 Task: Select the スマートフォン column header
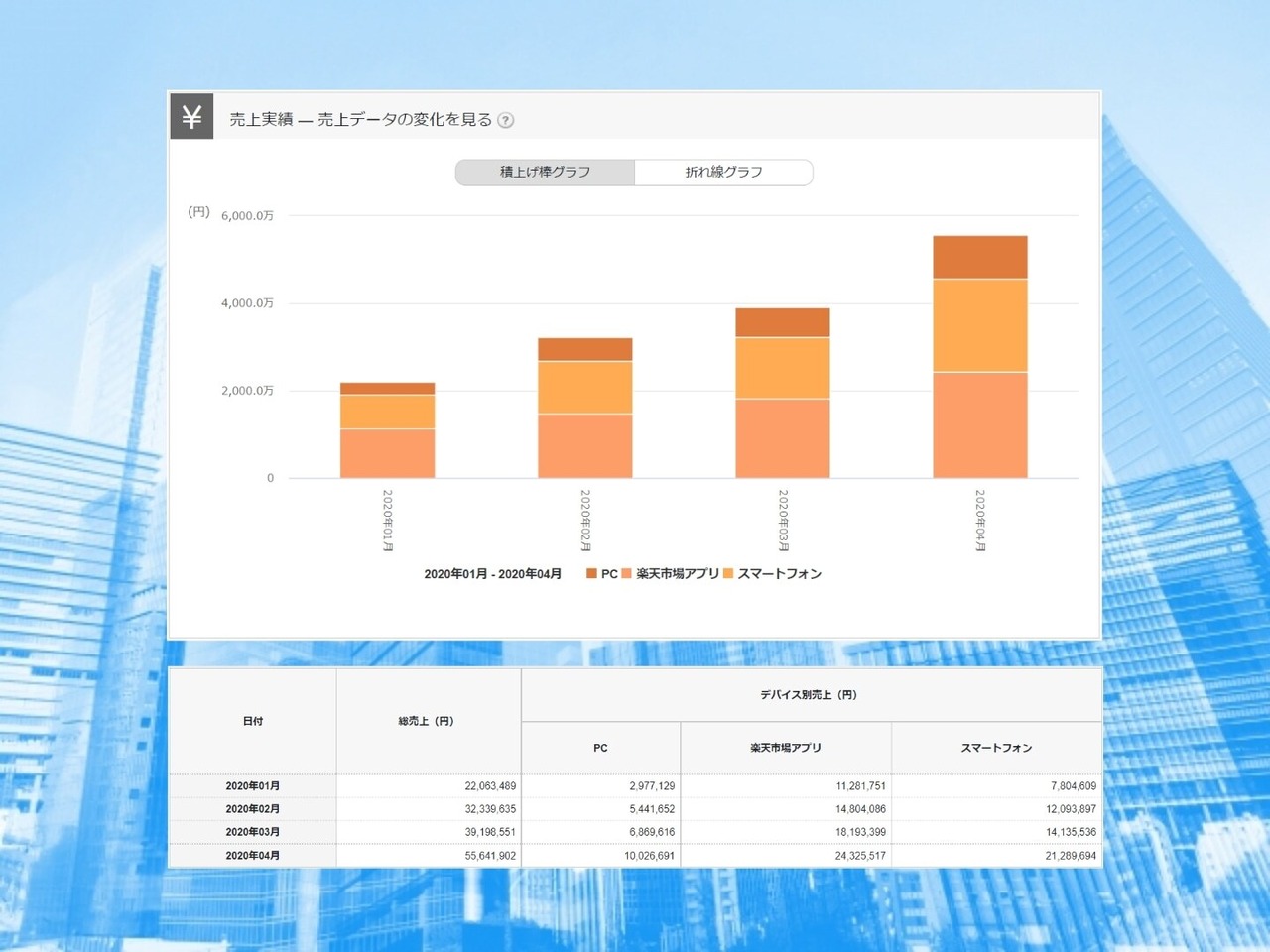point(996,748)
